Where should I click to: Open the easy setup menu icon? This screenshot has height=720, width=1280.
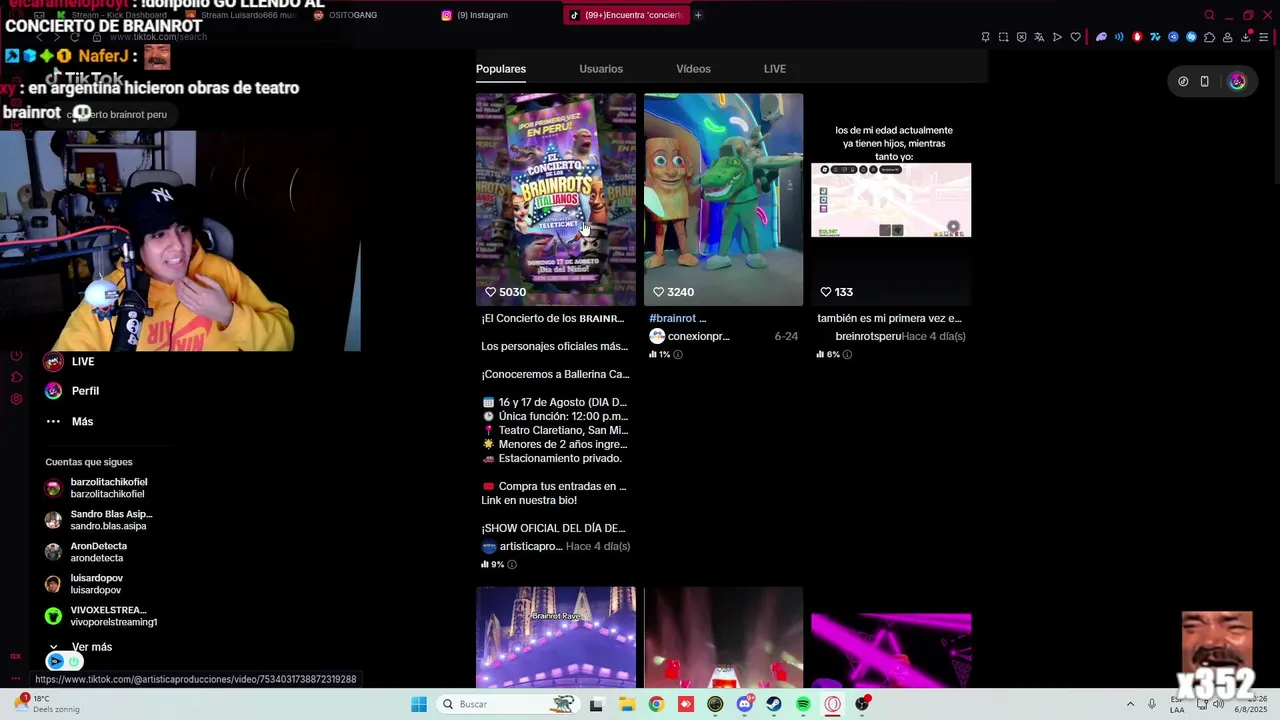tap(1264, 37)
